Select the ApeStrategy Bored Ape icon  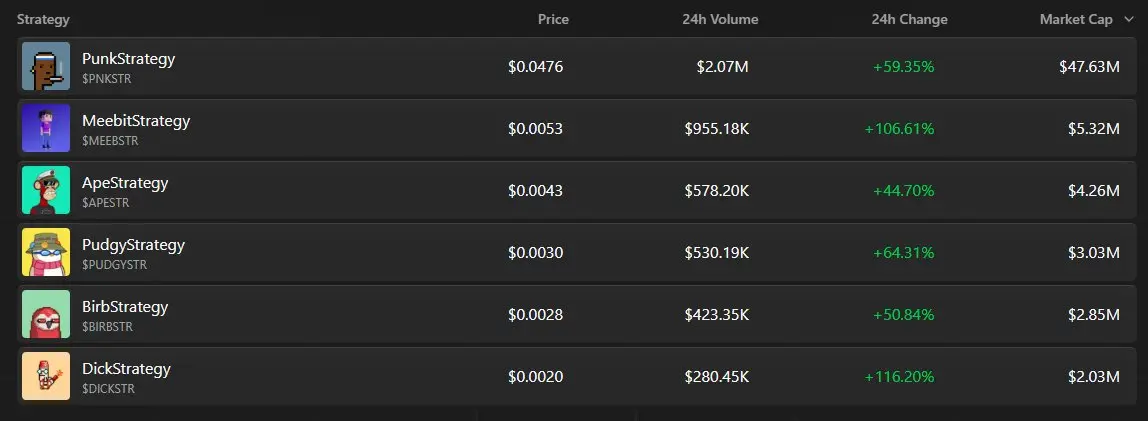pyautogui.click(x=46, y=190)
